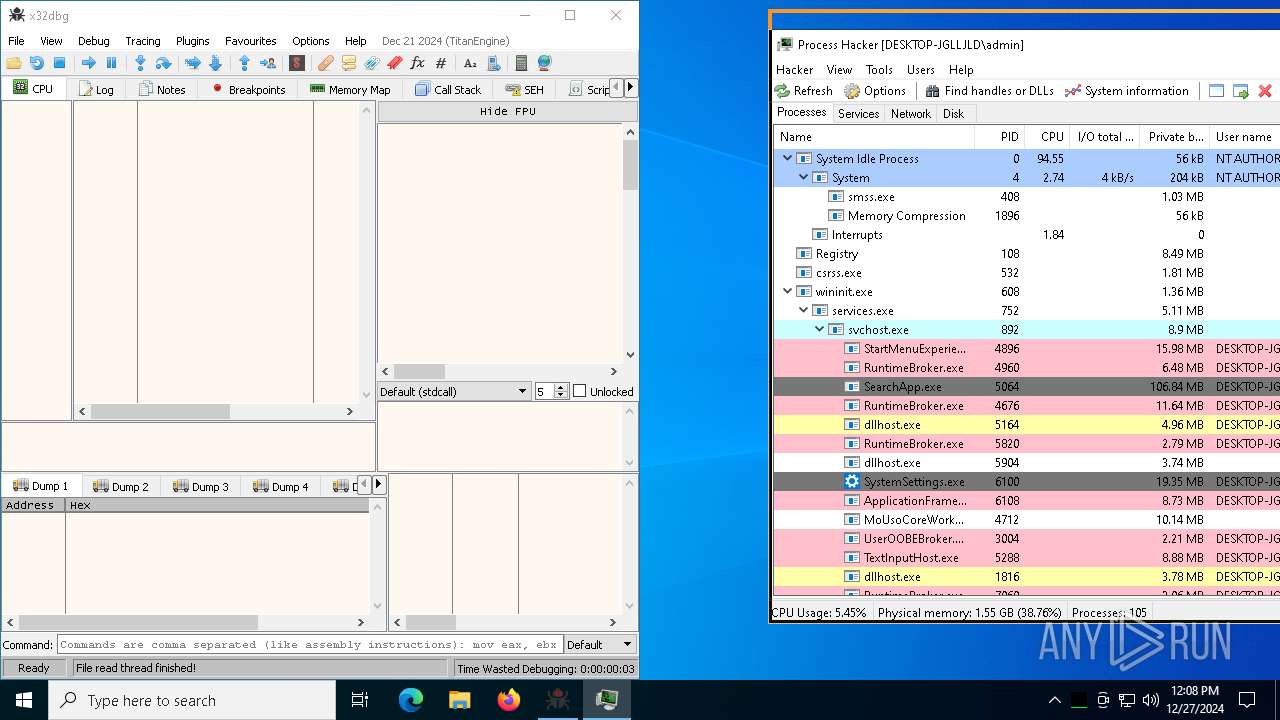
Task: Open the Comments icon in toolbar
Action: pos(349,63)
